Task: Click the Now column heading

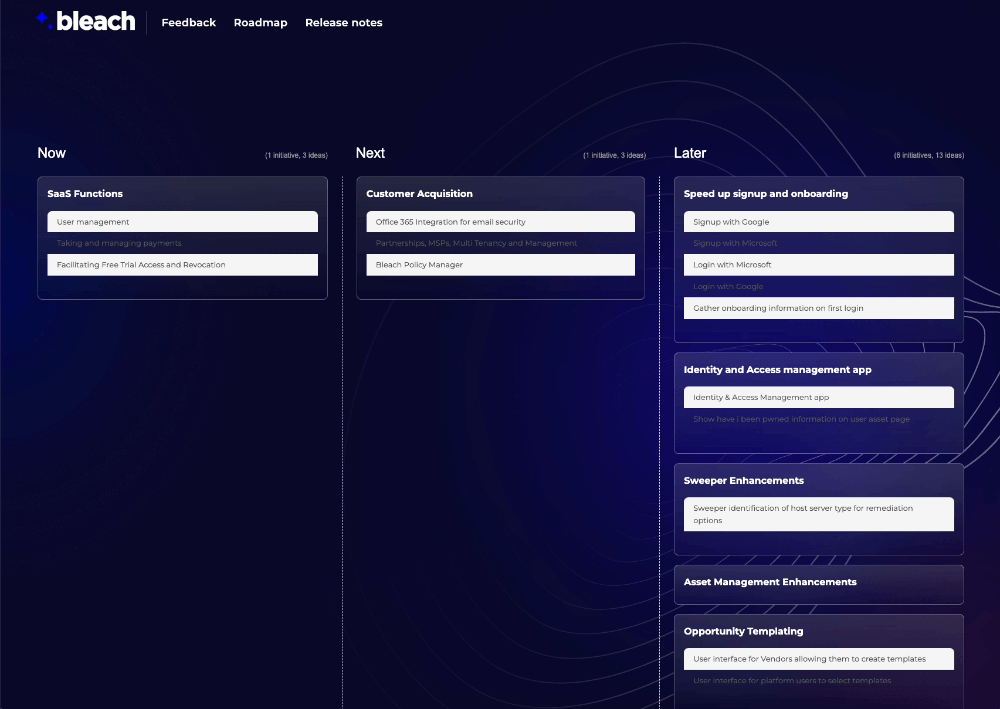Action: (51, 153)
